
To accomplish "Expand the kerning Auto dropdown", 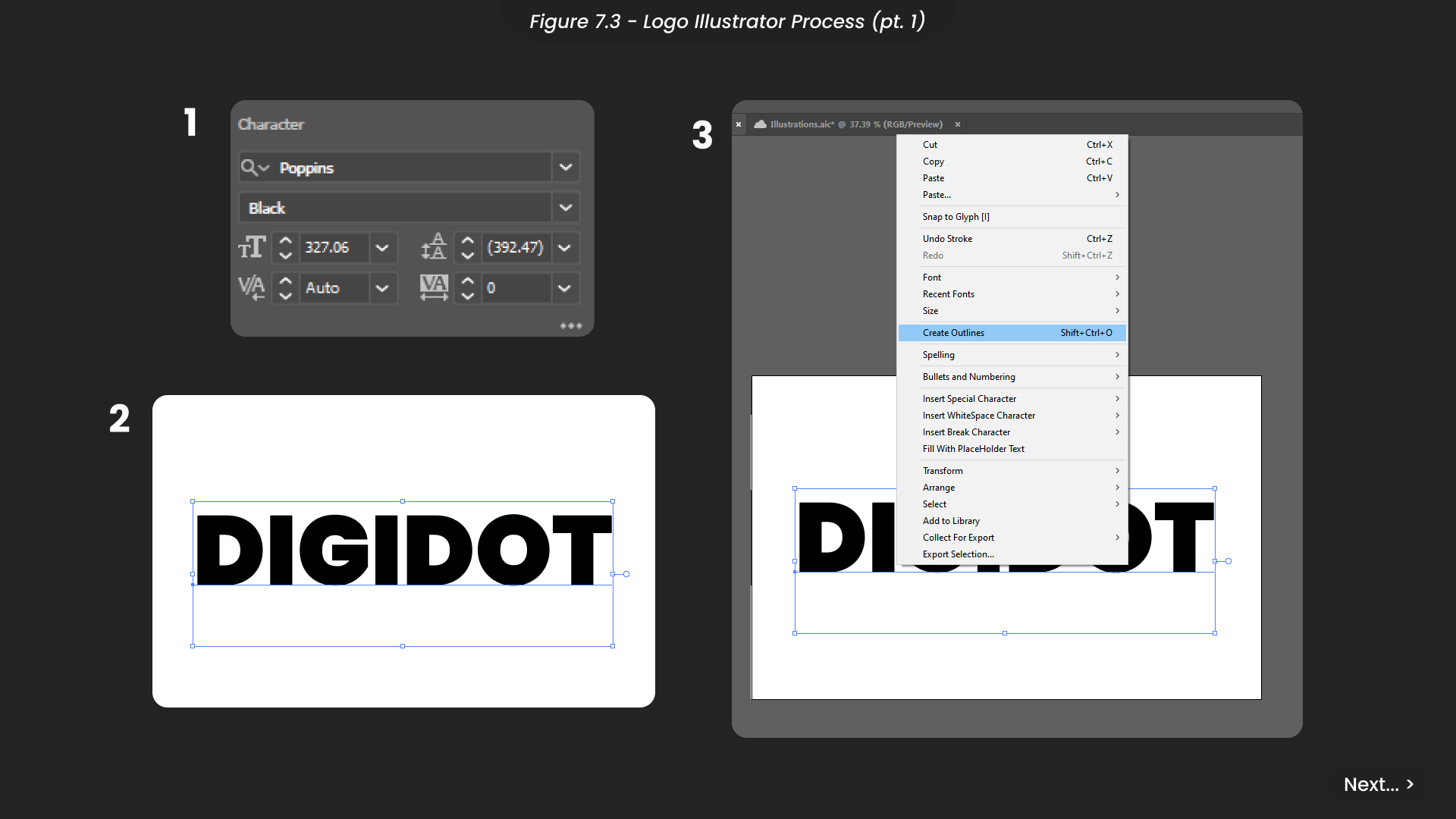I will tap(382, 287).
